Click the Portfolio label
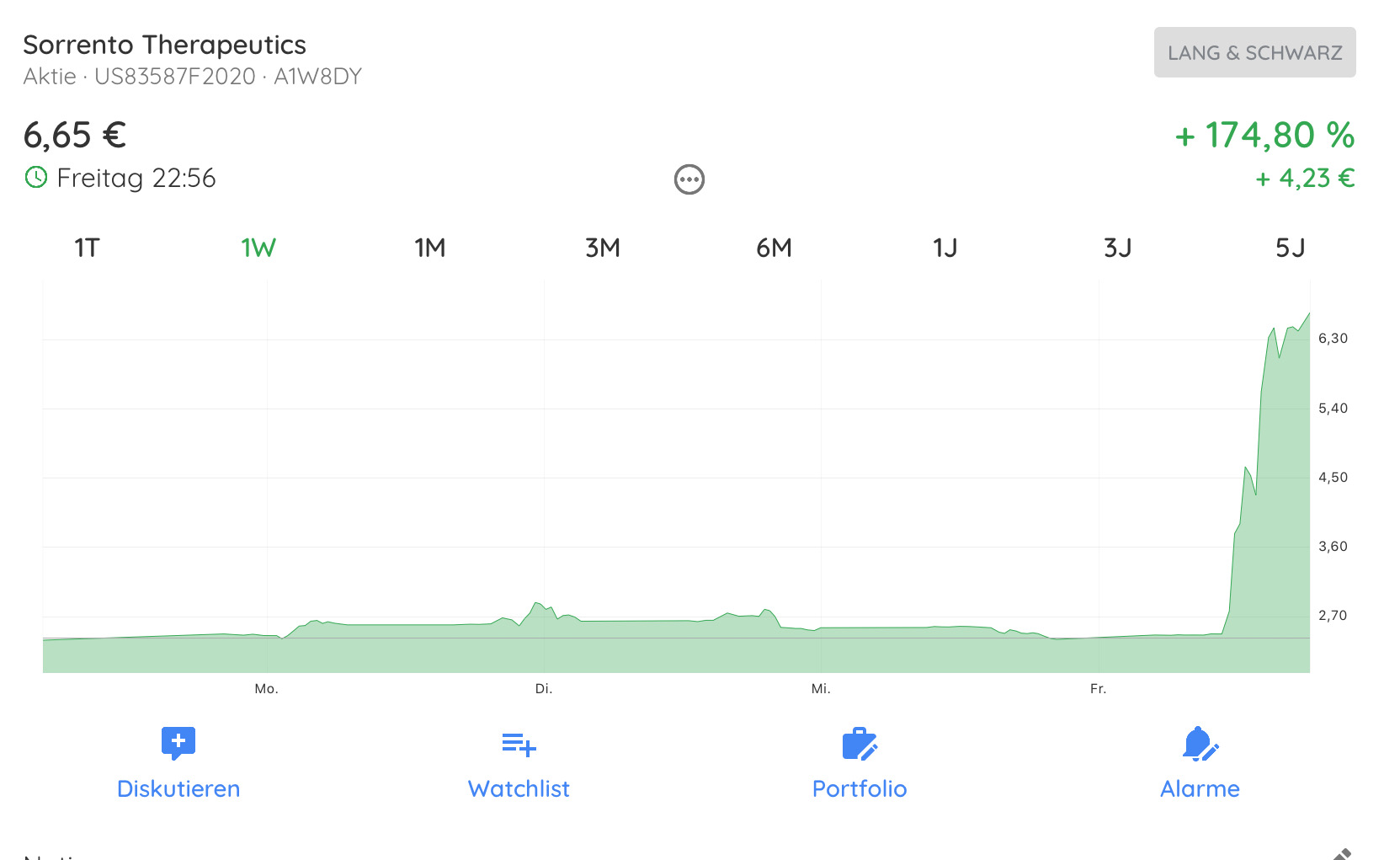This screenshot has width=1400, height=860. pyautogui.click(x=860, y=788)
